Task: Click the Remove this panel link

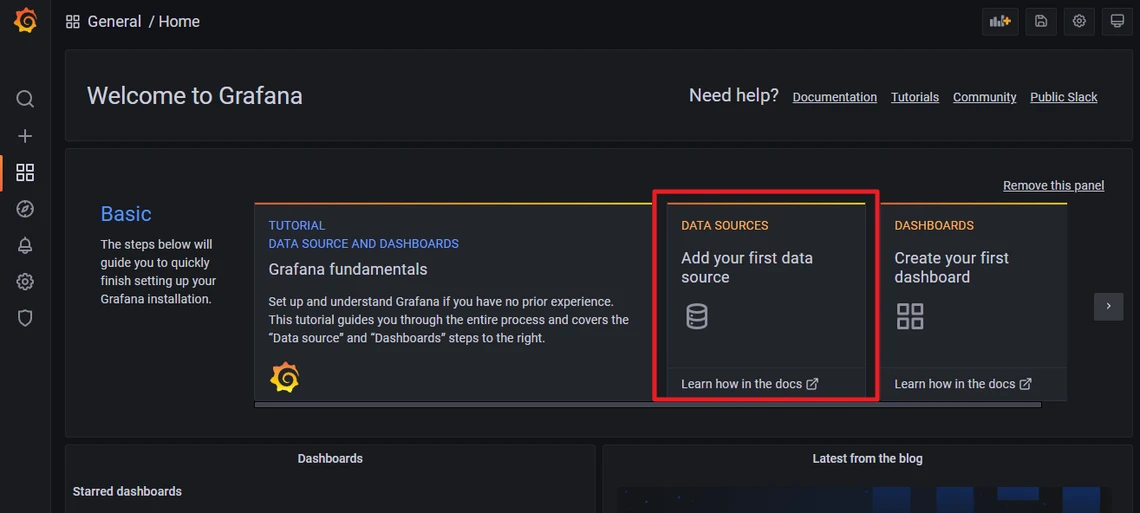Action: pos(1053,186)
